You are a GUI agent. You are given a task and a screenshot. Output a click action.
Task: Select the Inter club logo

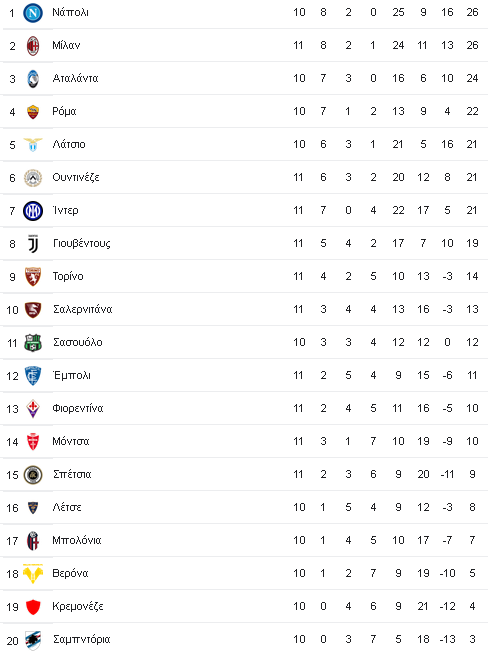click(33, 211)
